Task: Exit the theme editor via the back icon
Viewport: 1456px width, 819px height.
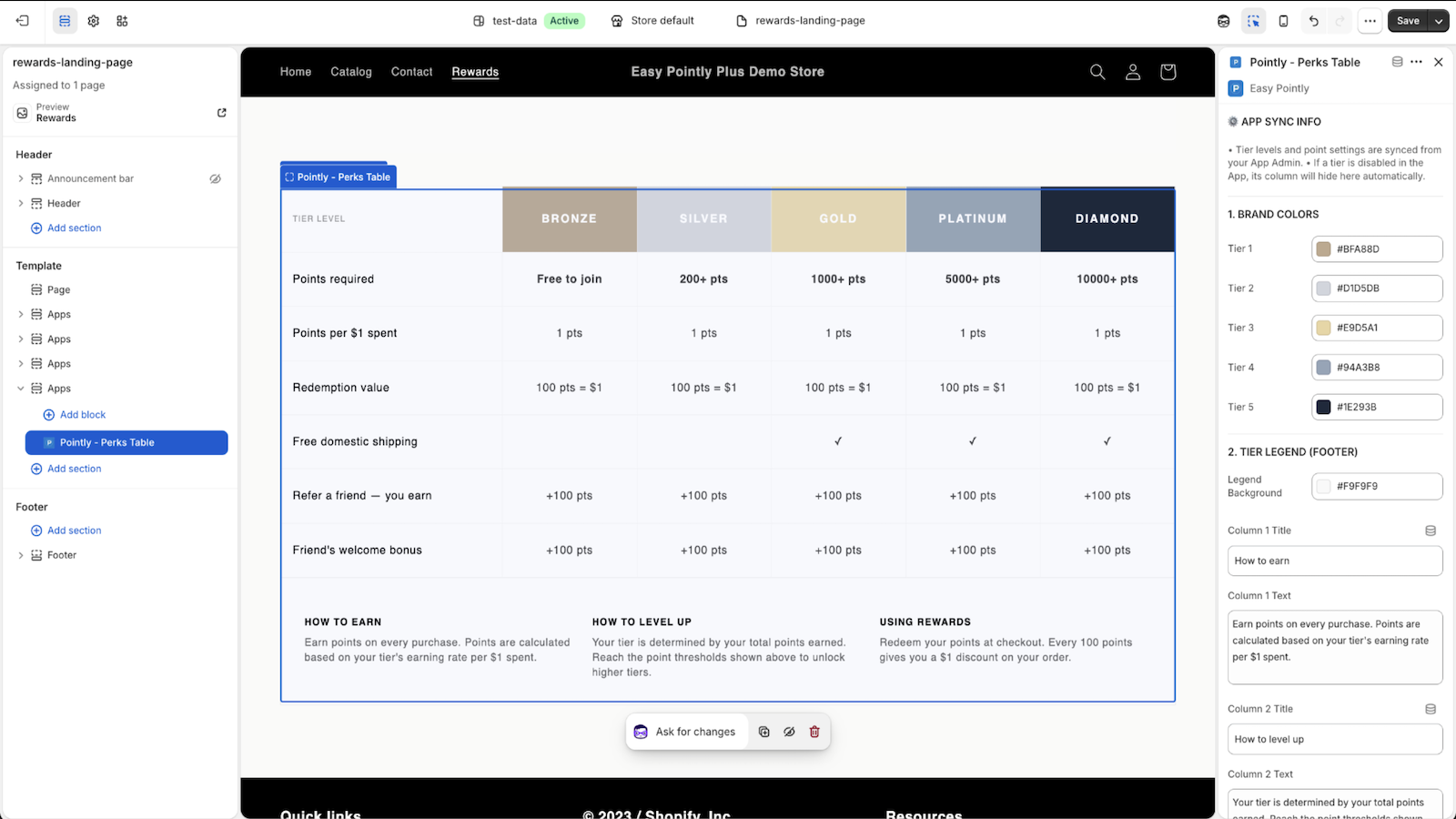Action: 23,21
